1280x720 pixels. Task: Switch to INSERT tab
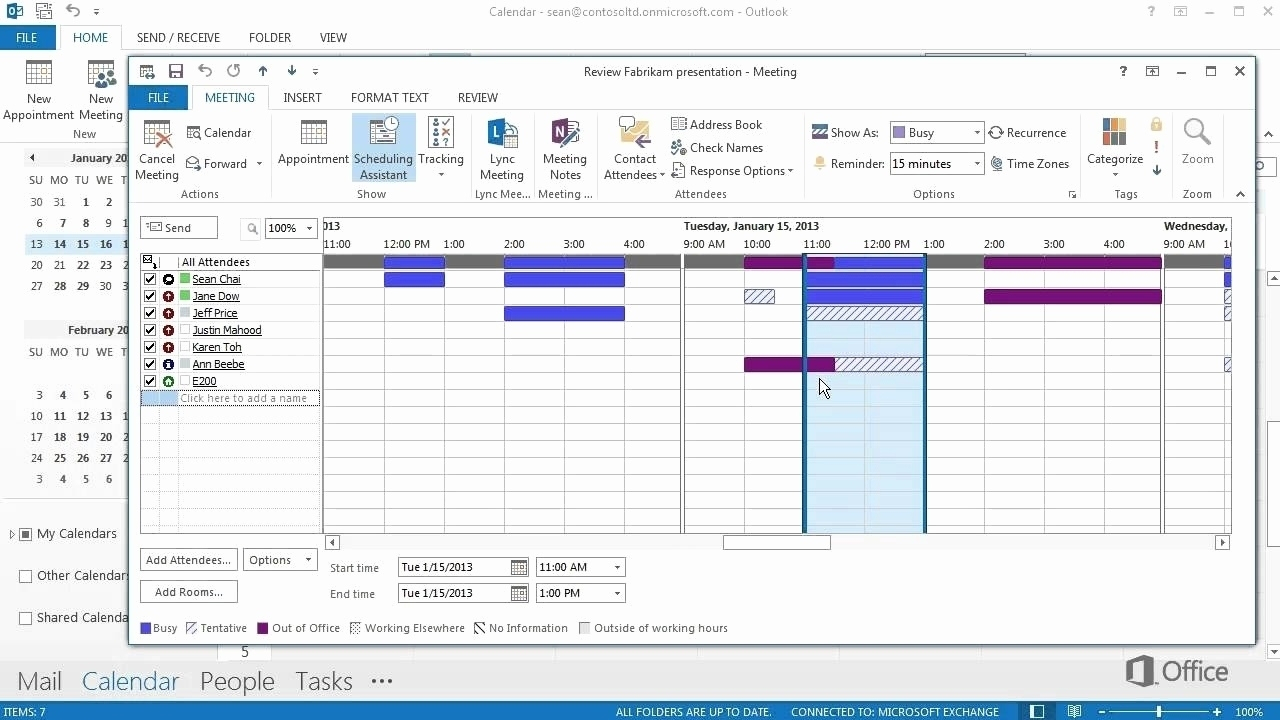pyautogui.click(x=302, y=97)
